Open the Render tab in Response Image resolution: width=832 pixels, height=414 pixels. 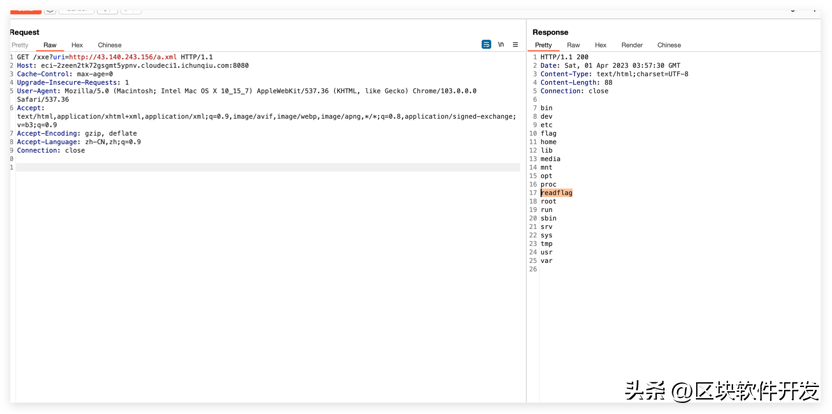point(632,45)
